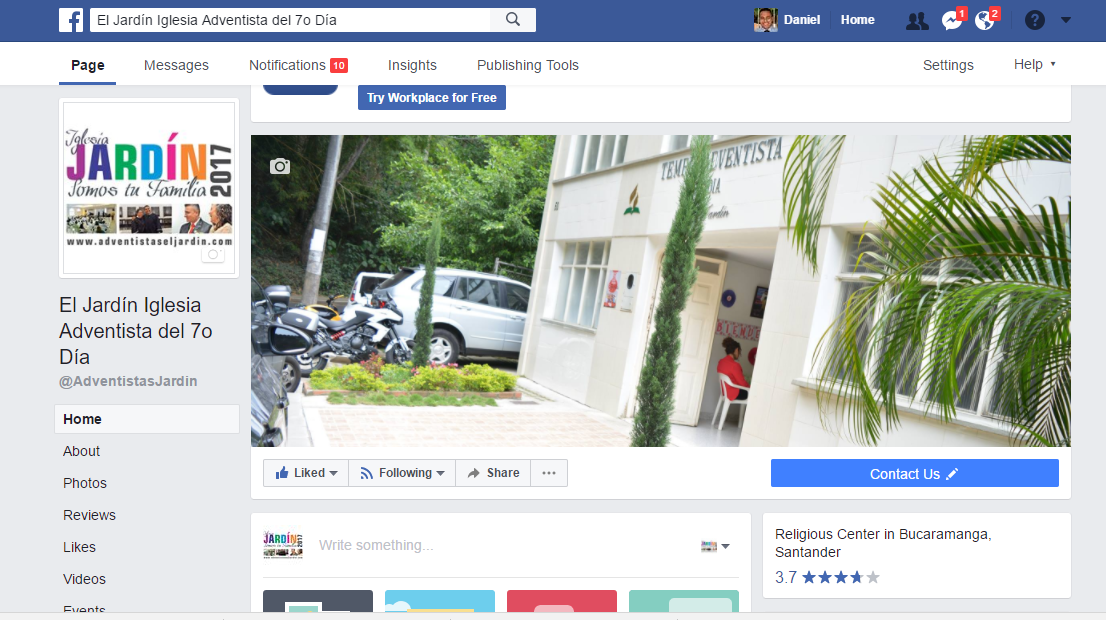The image size is (1106, 620).
Task: Open the Notifications tab
Action: coord(298,65)
